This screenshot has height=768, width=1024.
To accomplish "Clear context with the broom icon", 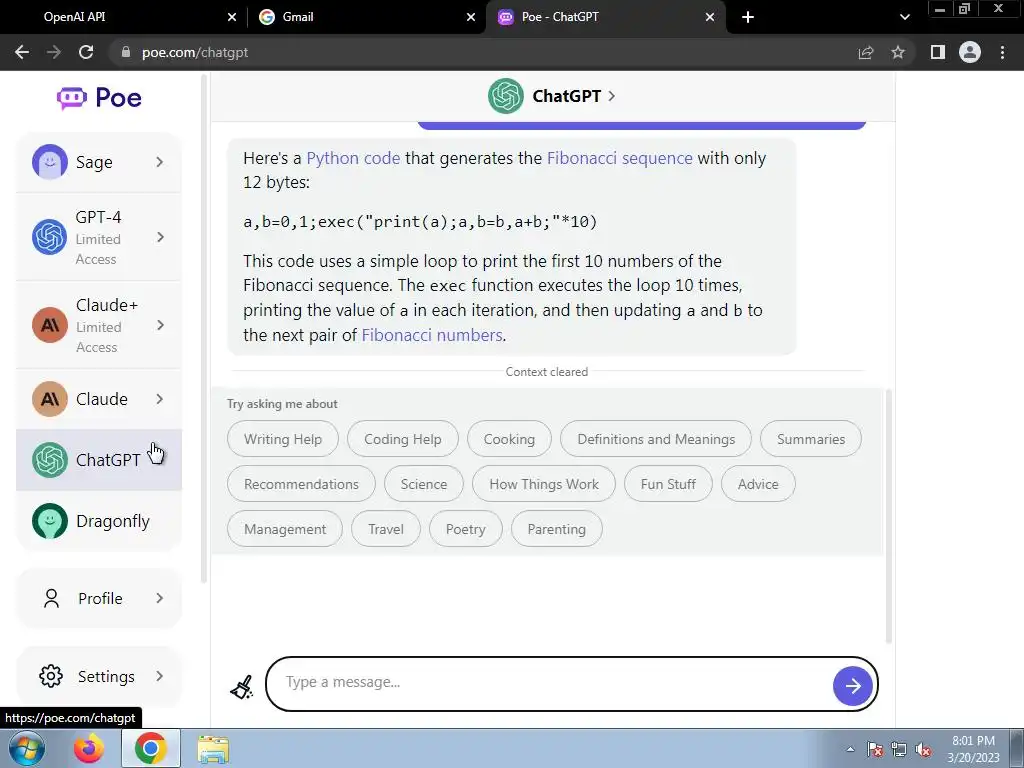I will coord(242,687).
